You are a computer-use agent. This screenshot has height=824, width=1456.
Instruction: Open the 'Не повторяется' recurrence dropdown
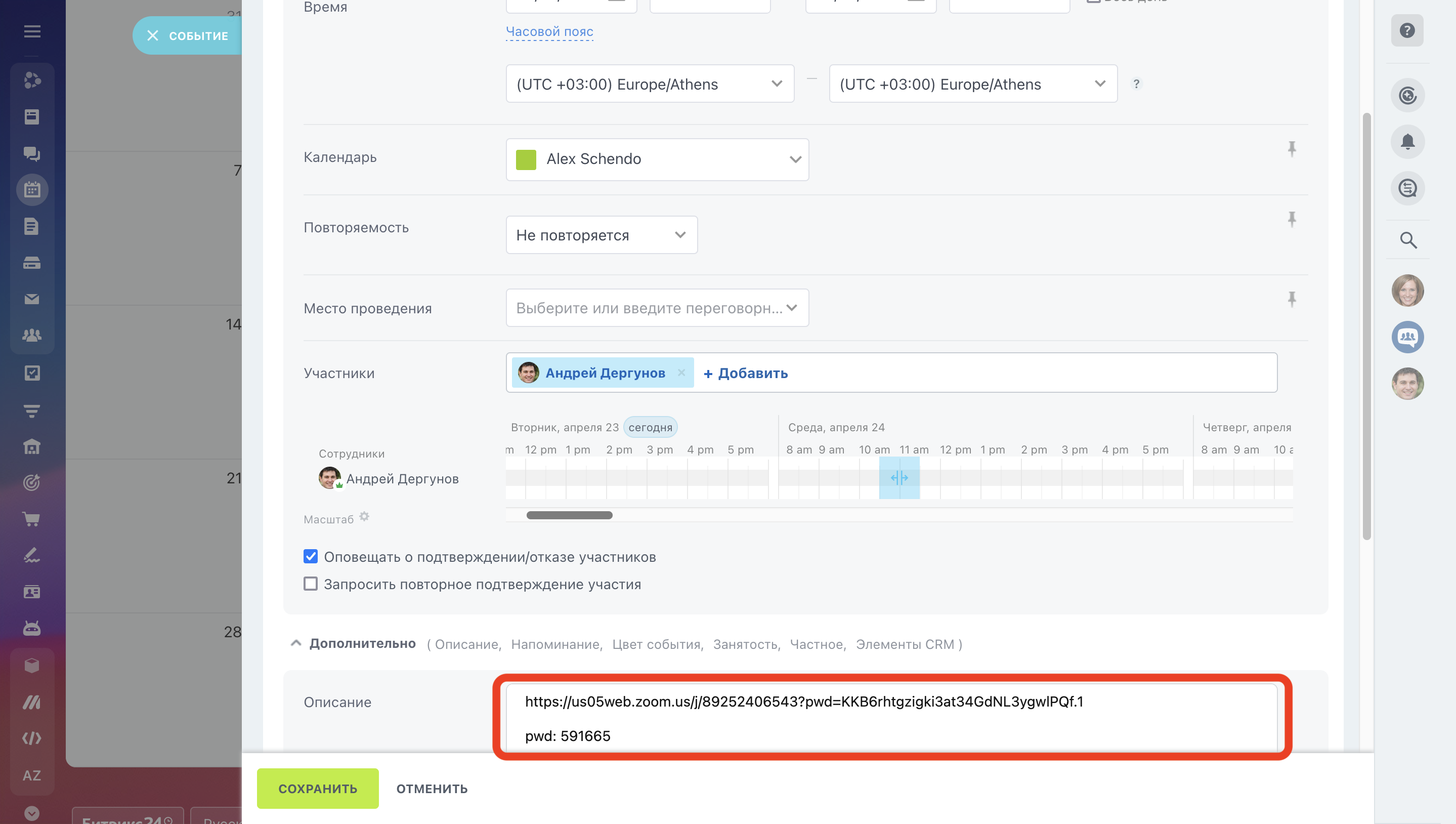click(x=602, y=235)
